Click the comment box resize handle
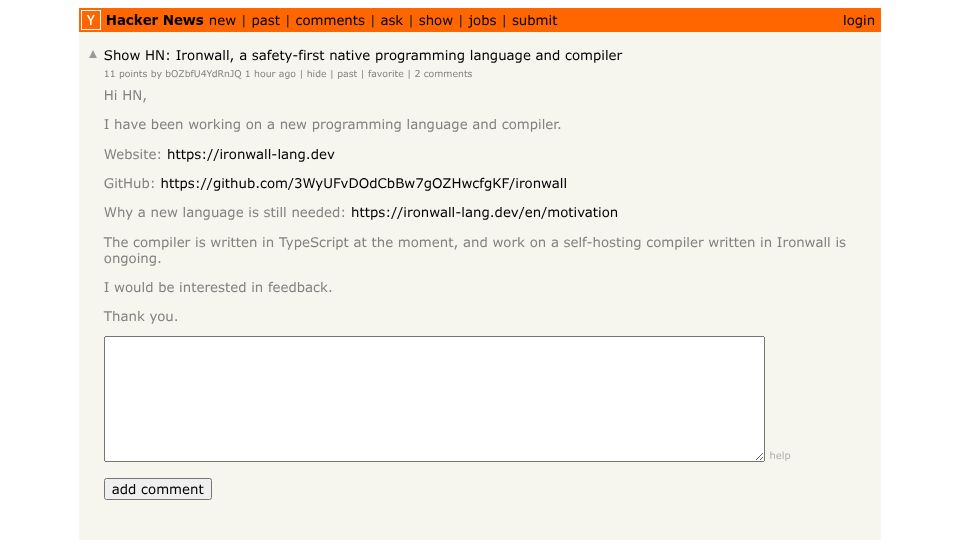Screen dimensions: 960x540 click(760, 456)
